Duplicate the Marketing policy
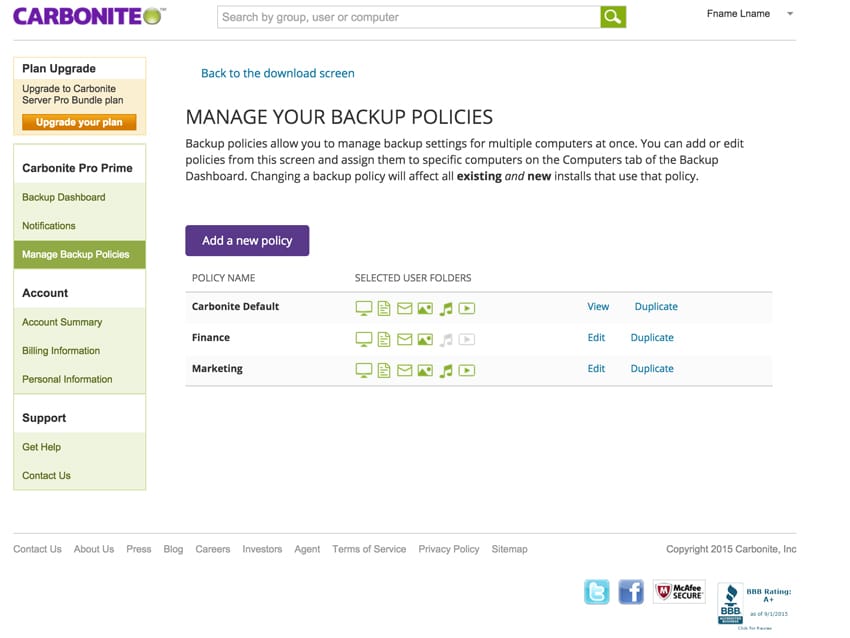The width and height of the screenshot is (850, 638). pos(652,369)
